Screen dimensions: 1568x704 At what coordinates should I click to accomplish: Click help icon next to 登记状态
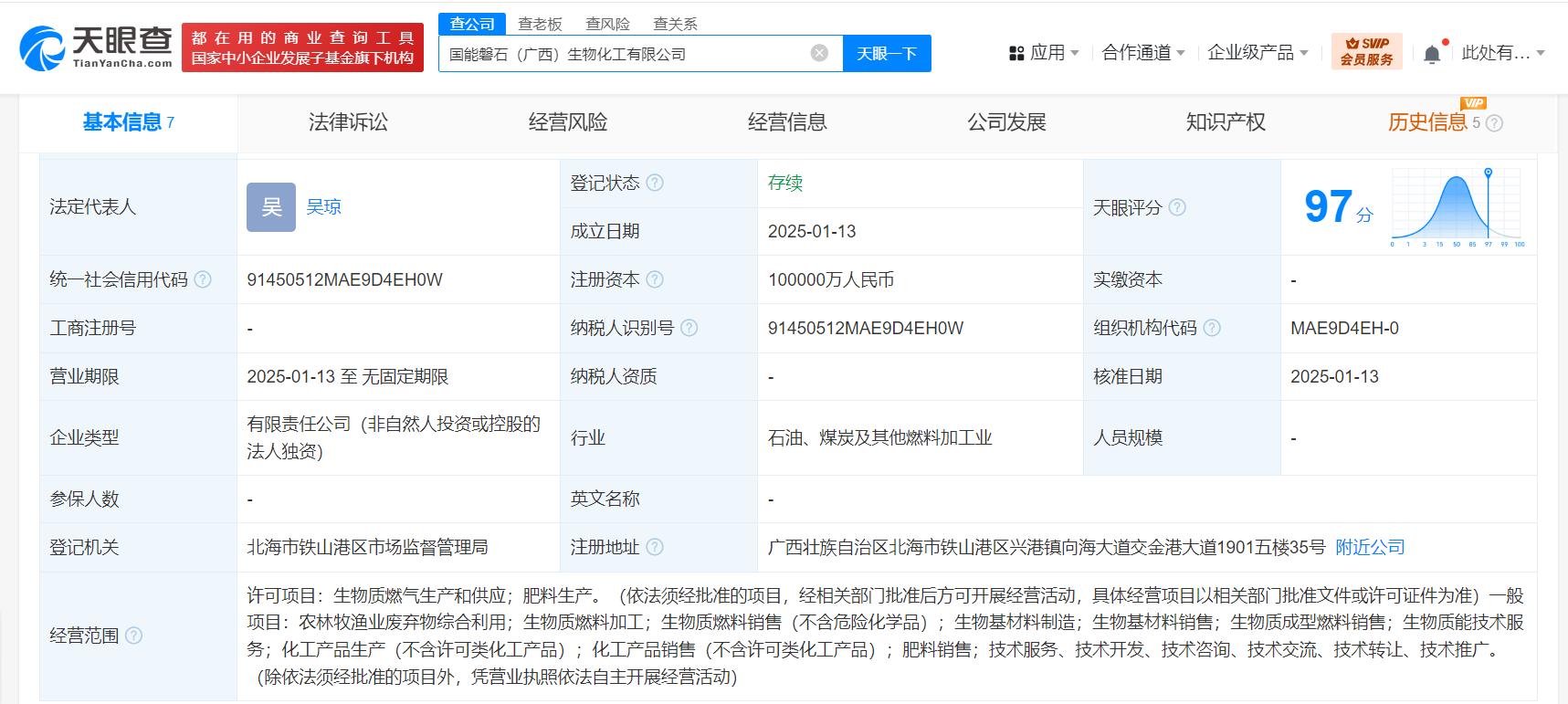tap(655, 183)
